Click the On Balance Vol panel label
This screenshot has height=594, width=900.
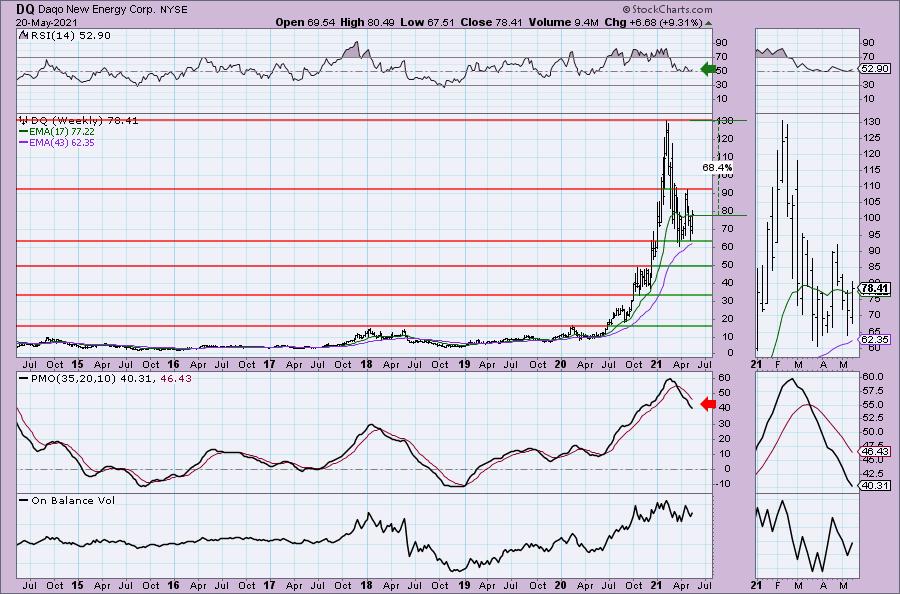73,500
